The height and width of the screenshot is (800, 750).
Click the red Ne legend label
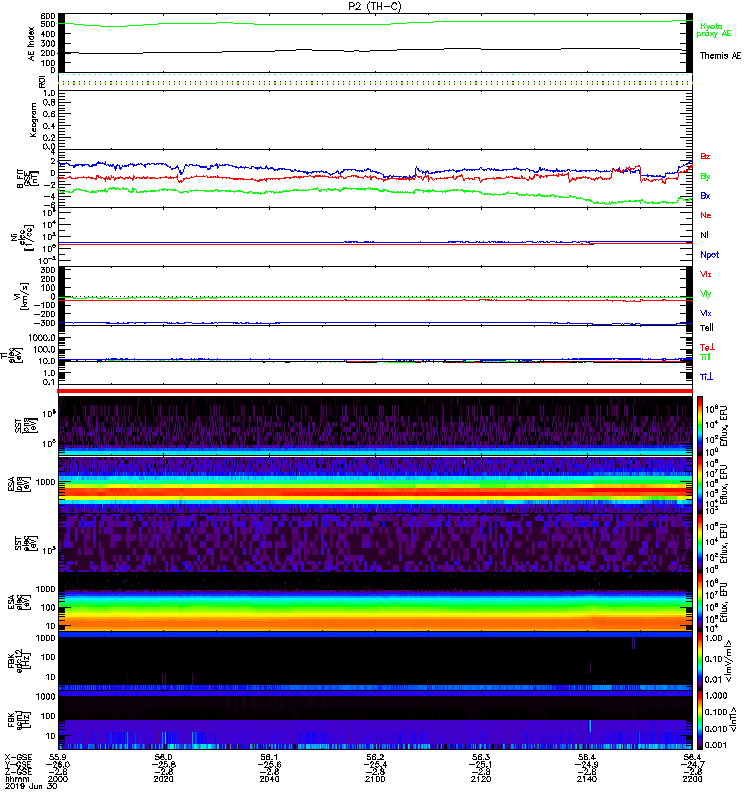click(x=706, y=215)
